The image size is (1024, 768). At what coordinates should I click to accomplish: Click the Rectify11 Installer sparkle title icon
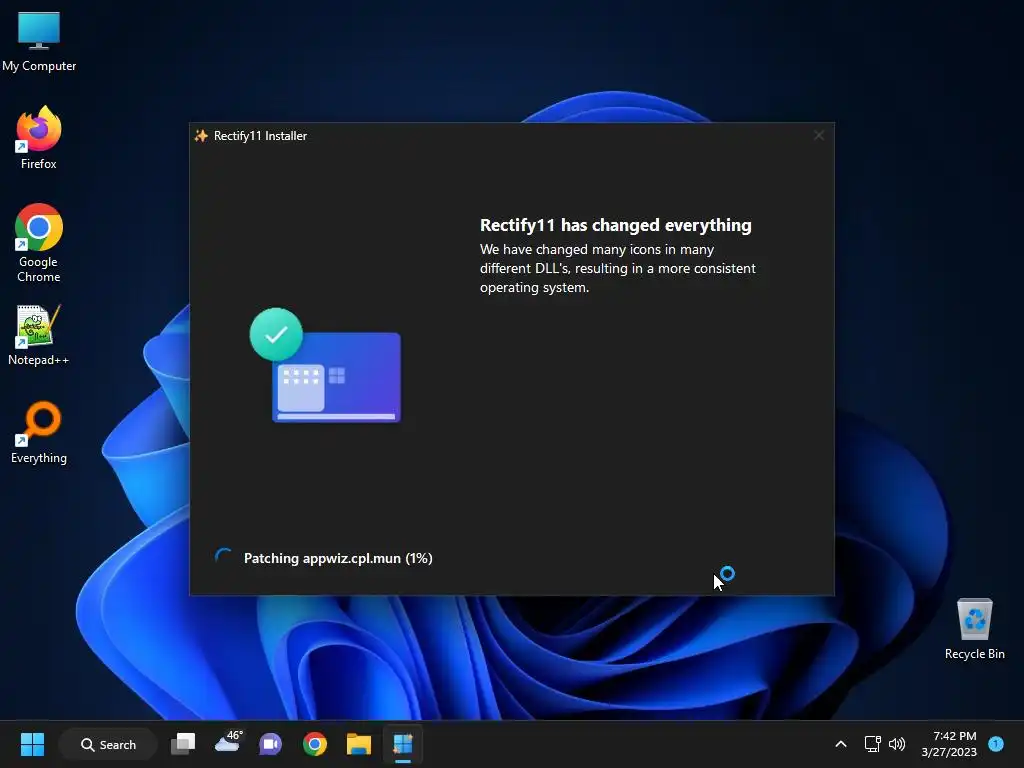(200, 135)
